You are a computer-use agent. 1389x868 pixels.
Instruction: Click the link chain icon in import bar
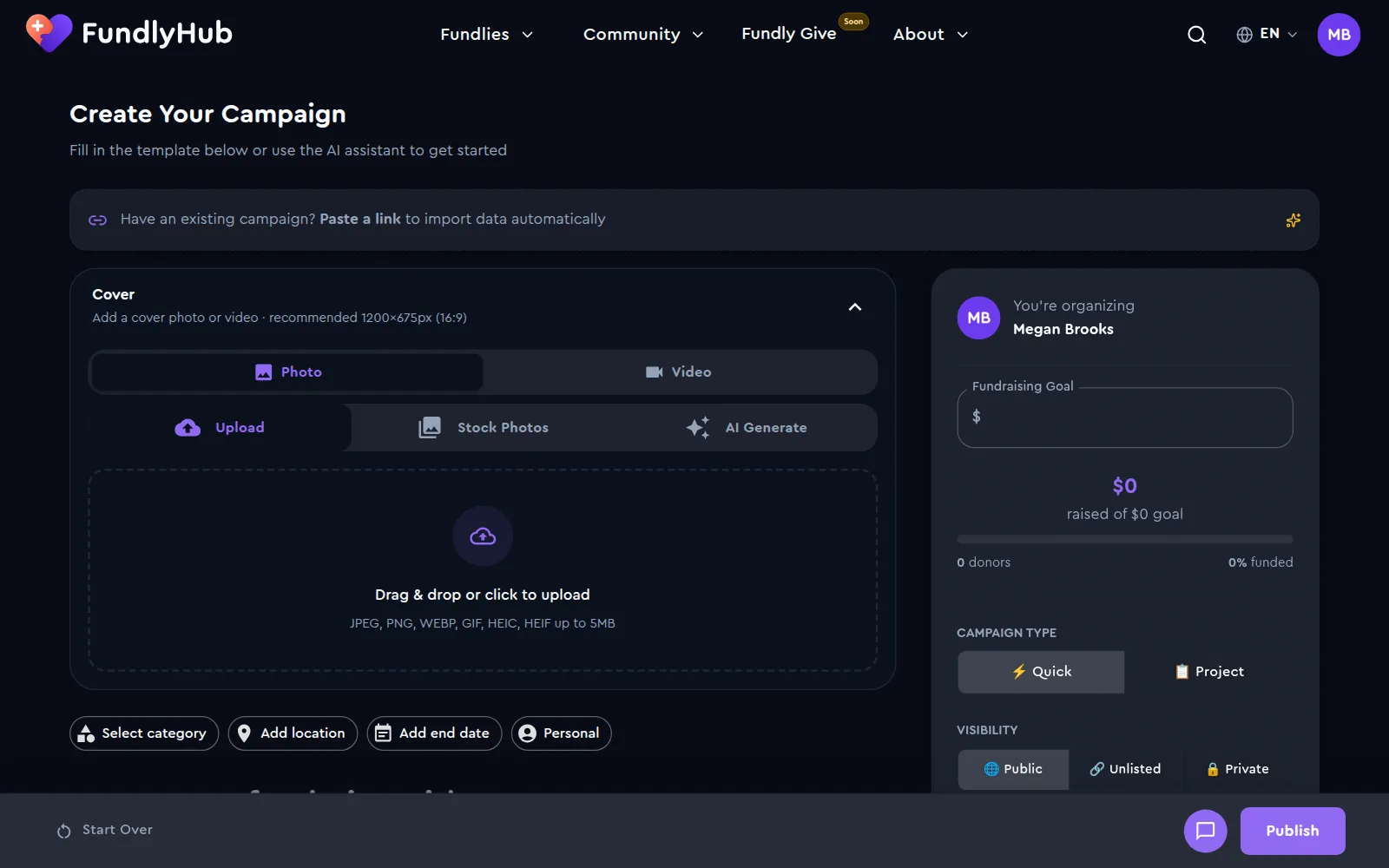(x=97, y=220)
